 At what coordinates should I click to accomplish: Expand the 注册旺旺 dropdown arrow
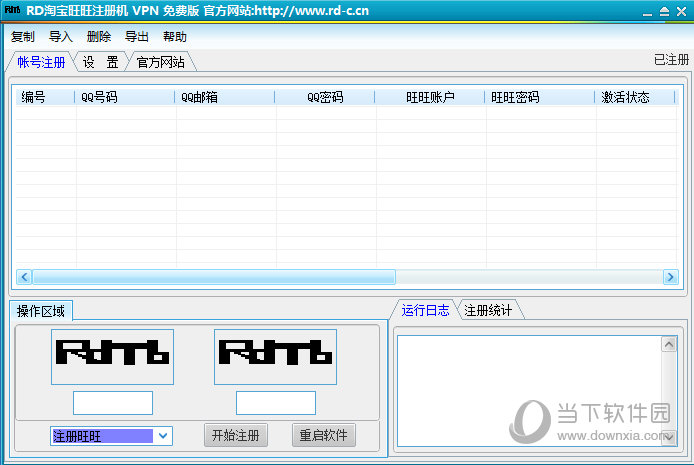pos(163,436)
